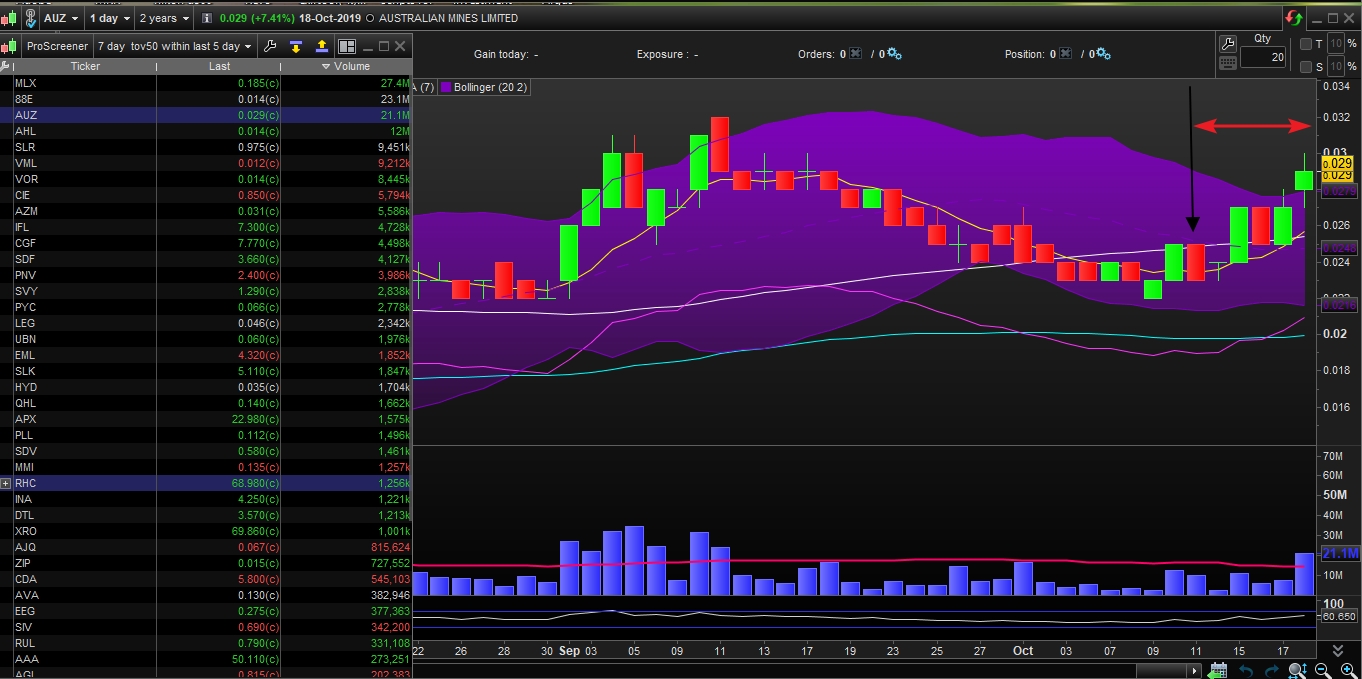Click the small wrench icon left of Ticker header

pyautogui.click(x=4, y=66)
